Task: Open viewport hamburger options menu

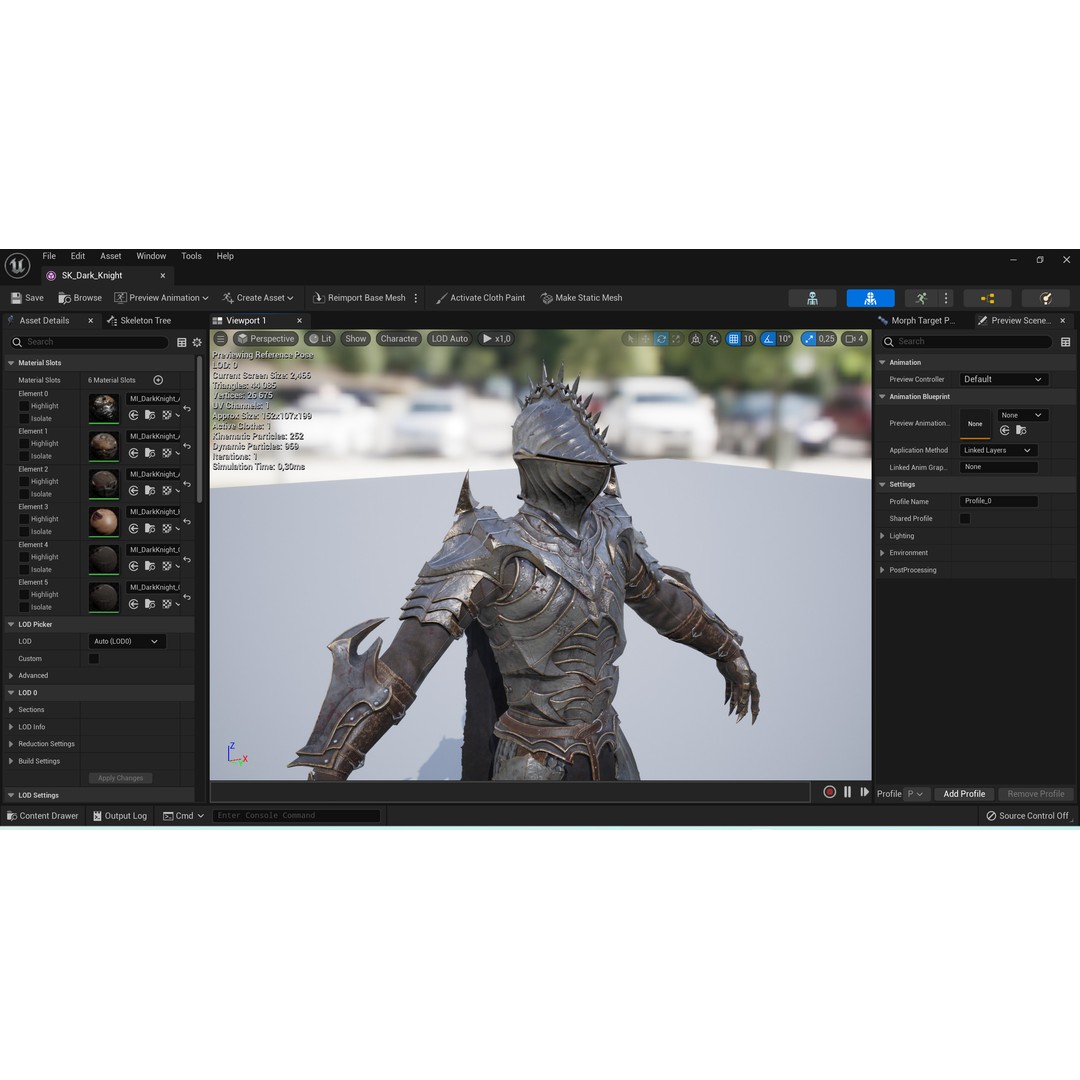Action: click(x=220, y=339)
